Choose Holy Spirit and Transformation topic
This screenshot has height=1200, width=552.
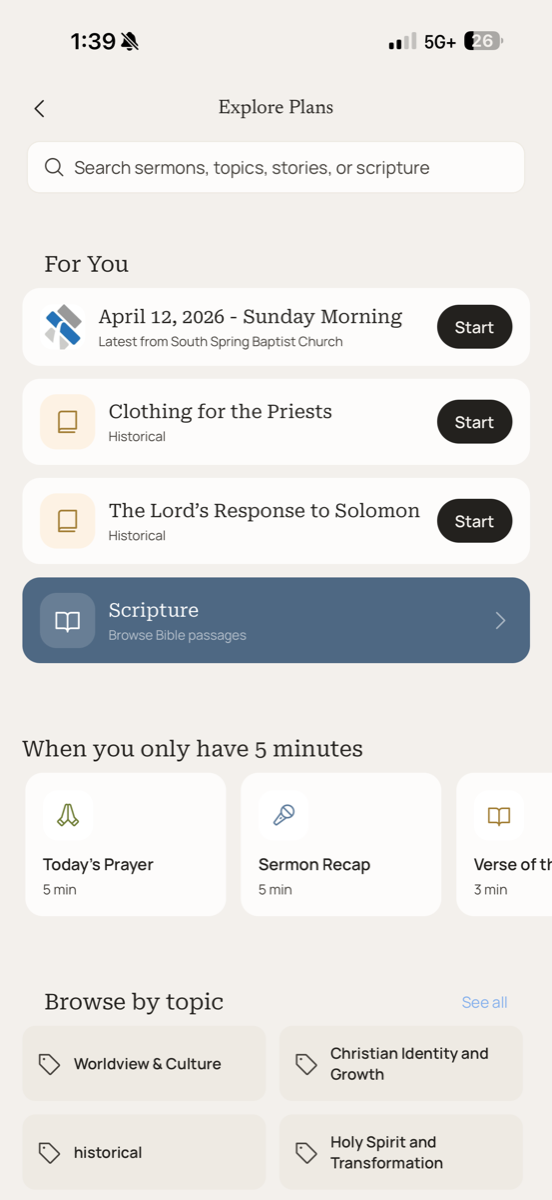[x=401, y=1152]
